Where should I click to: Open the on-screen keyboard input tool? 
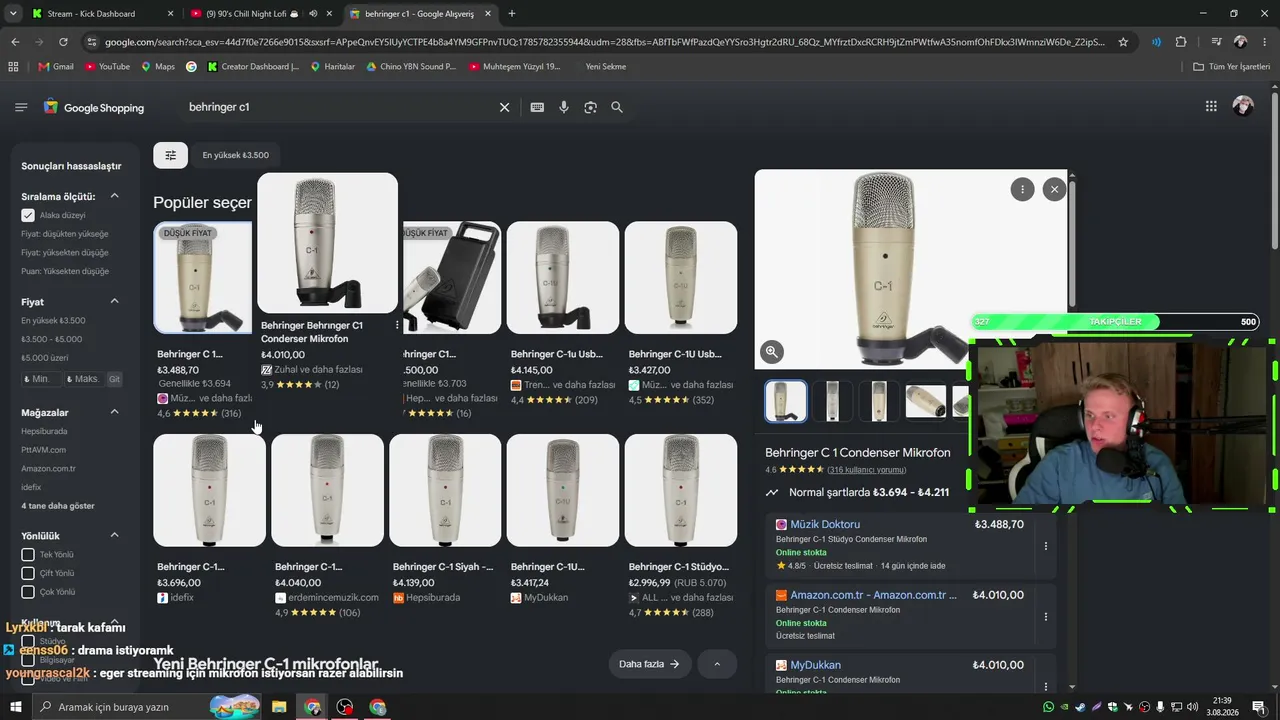click(537, 107)
